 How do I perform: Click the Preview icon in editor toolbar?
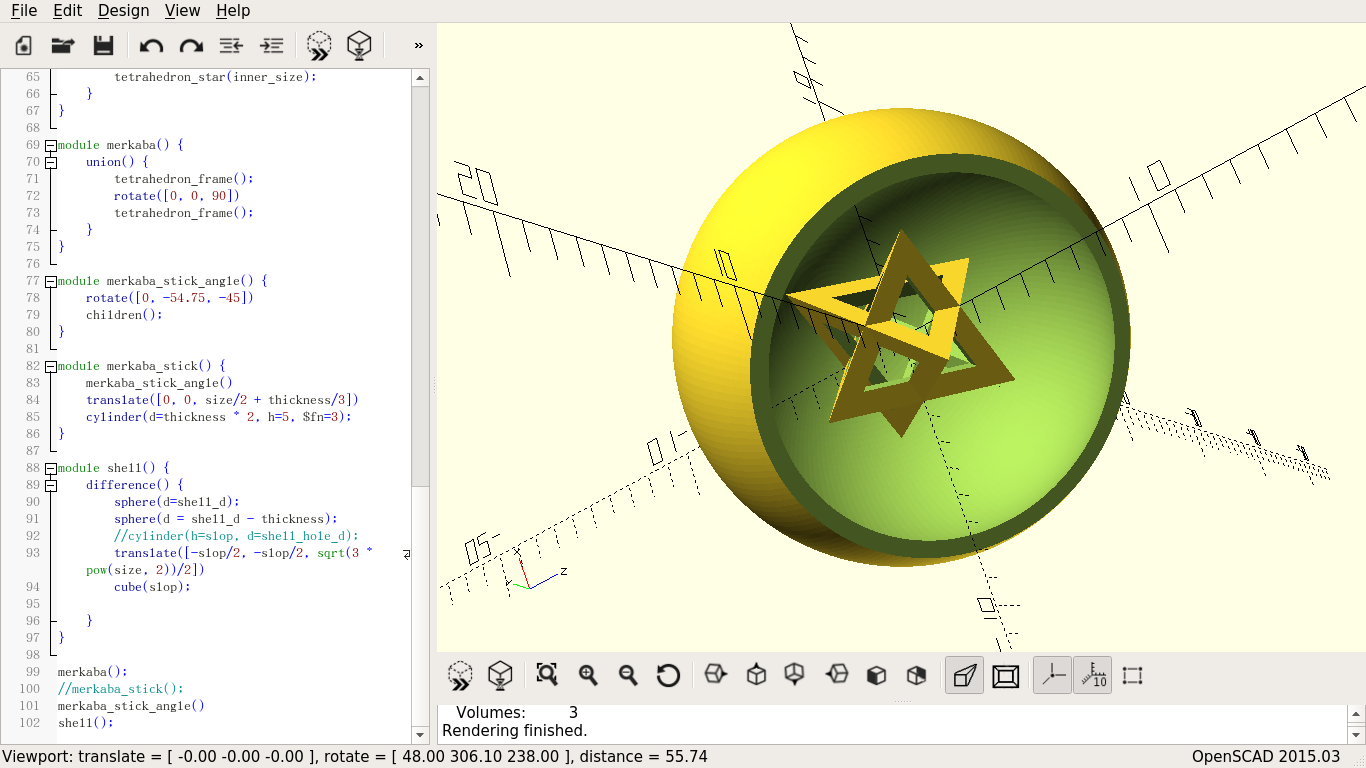(319, 45)
